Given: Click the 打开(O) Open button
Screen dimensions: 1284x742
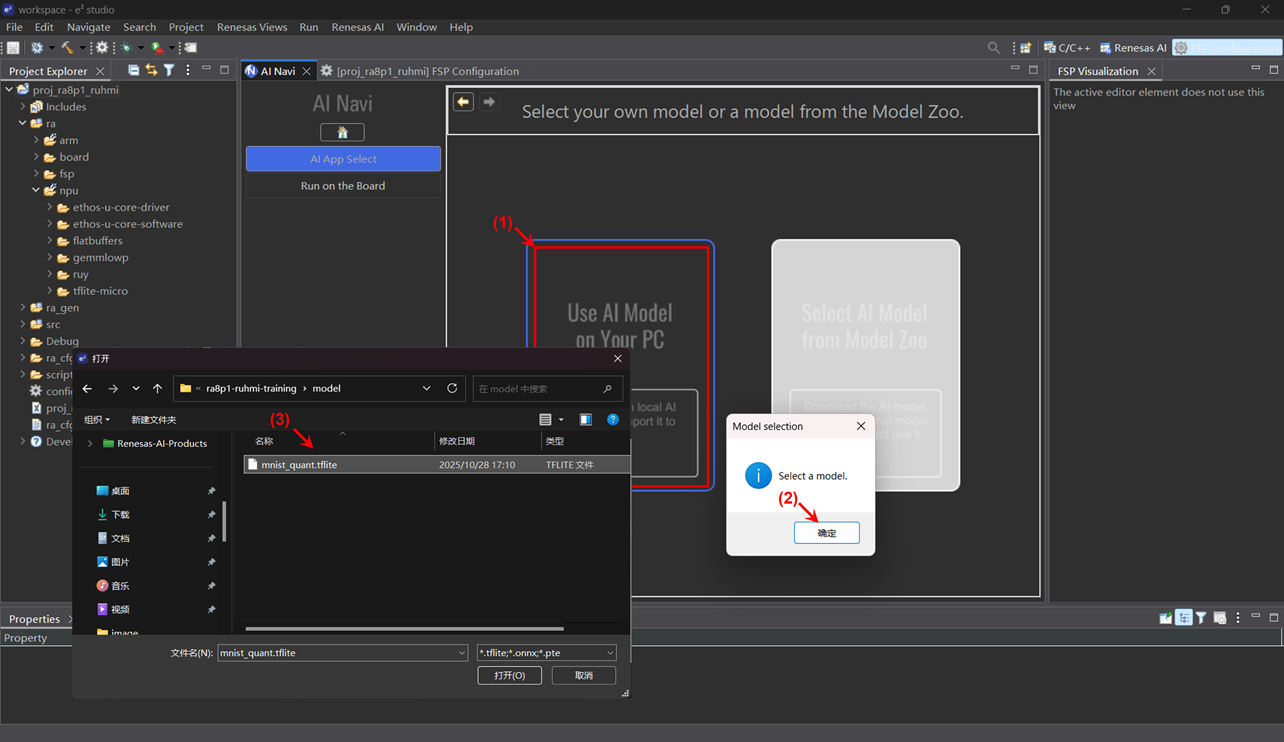Looking at the screenshot, I should [510, 675].
